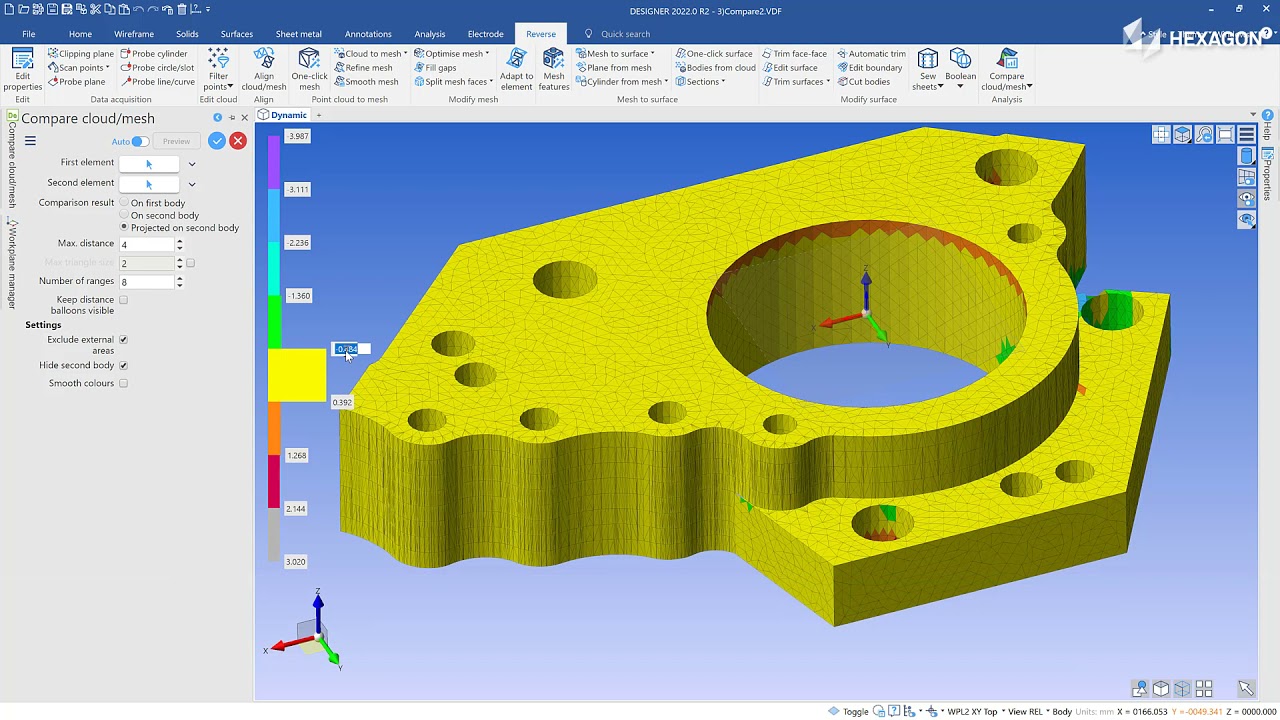Viewport: 1280px width, 720px height.
Task: Tick the Max triangle size checkbox
Action: [190, 263]
